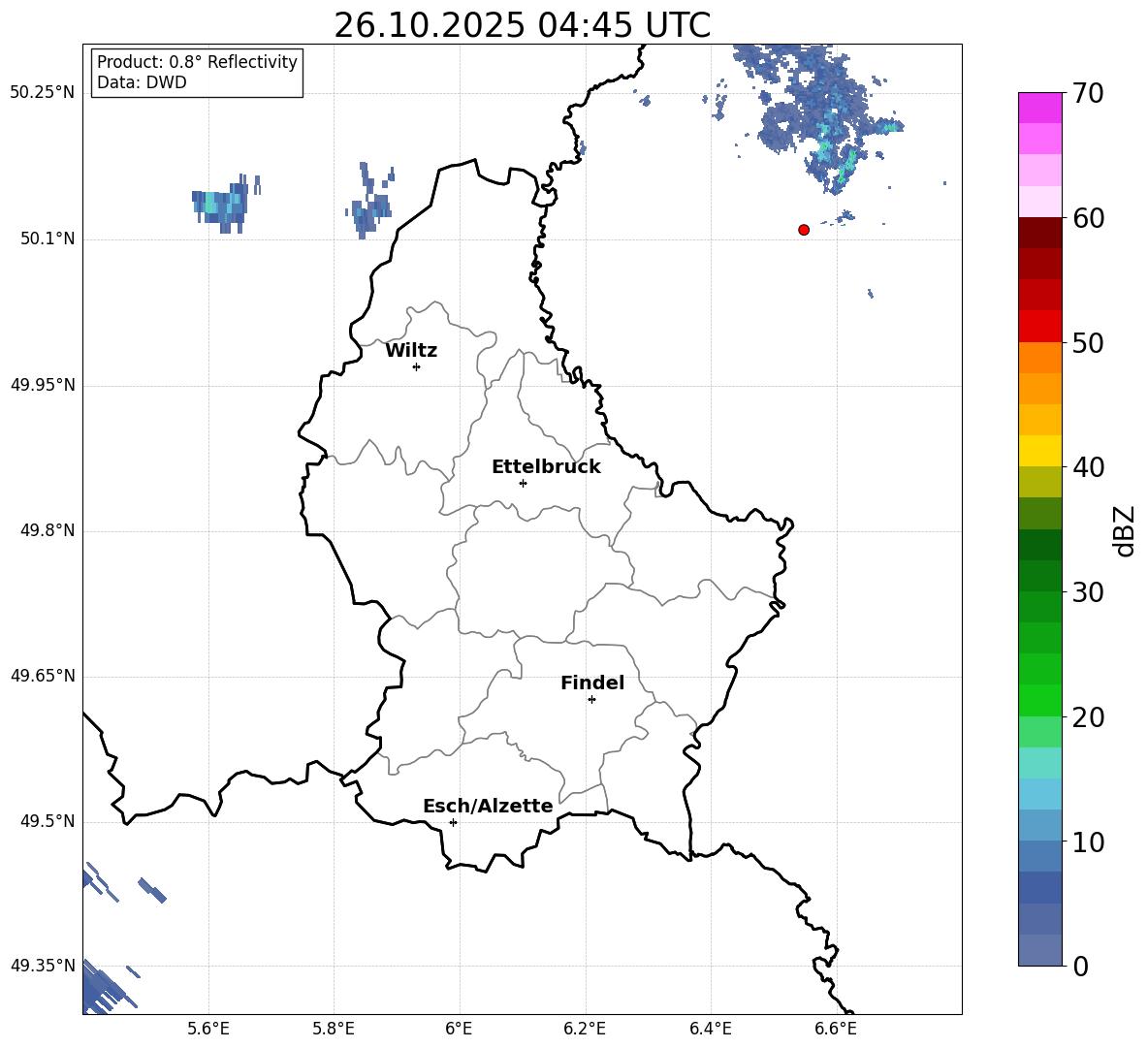Click the title '26.10.2025 04:45 UTC'
Viewport: 1148px width, 1048px height.
click(522, 25)
